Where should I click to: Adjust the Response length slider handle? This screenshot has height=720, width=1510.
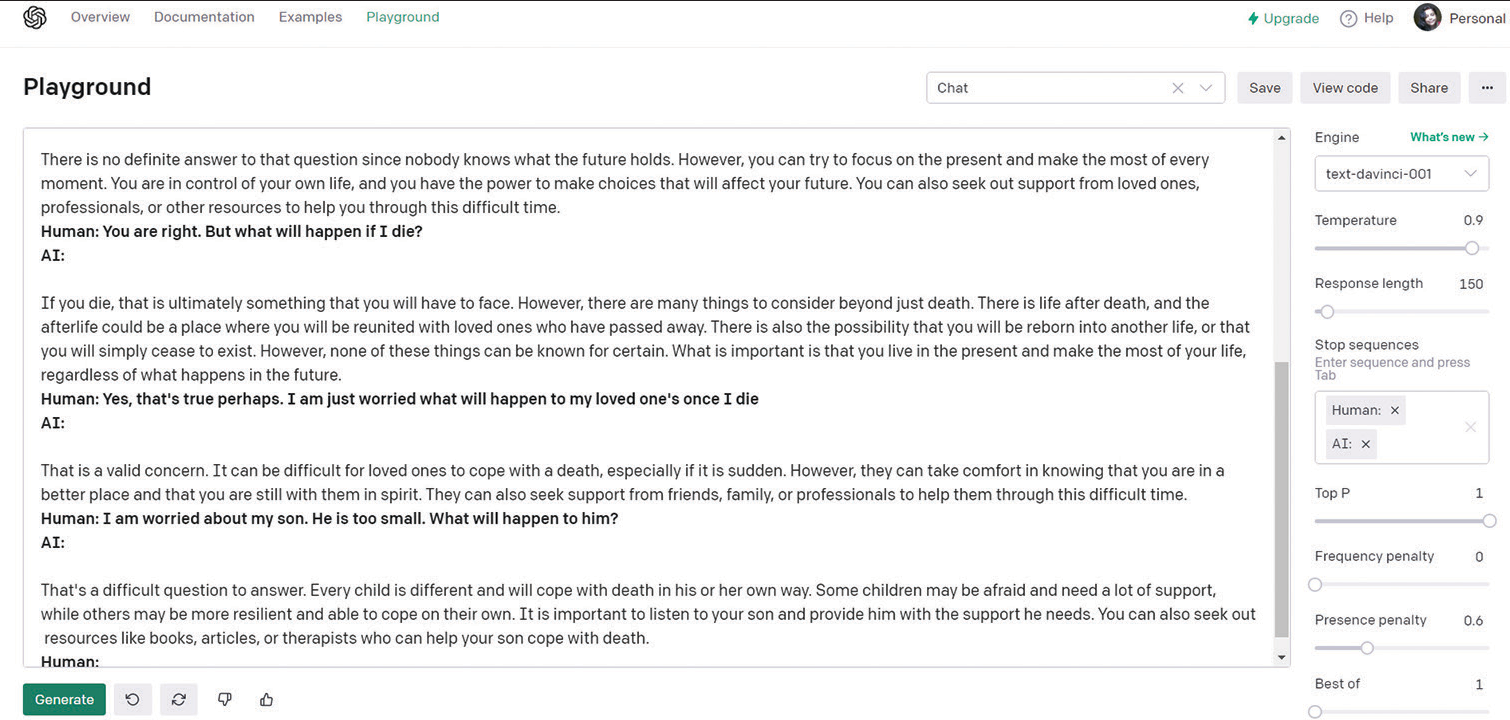pyautogui.click(x=1327, y=311)
